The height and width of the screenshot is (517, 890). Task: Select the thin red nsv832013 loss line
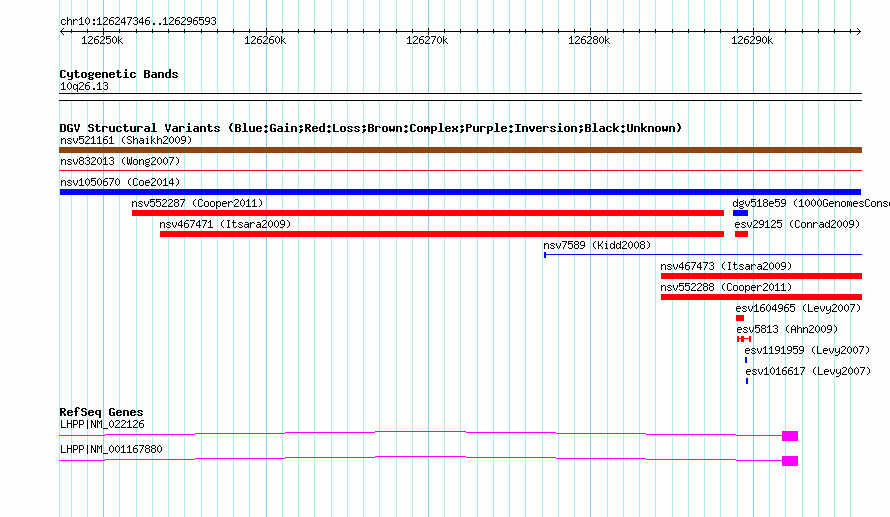[x=460, y=170]
